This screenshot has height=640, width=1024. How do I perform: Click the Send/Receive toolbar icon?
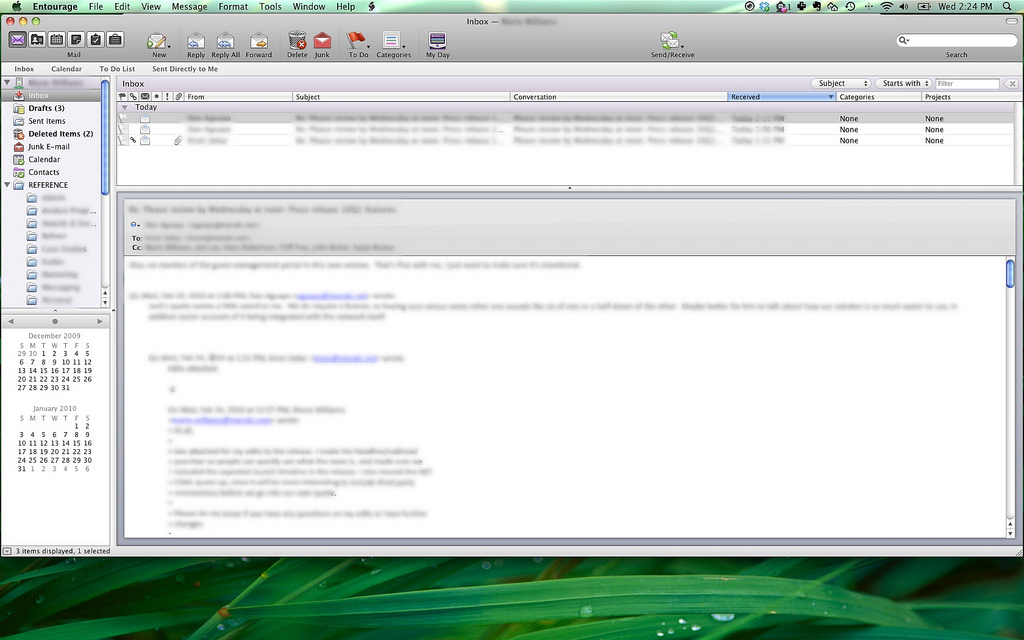(x=669, y=40)
